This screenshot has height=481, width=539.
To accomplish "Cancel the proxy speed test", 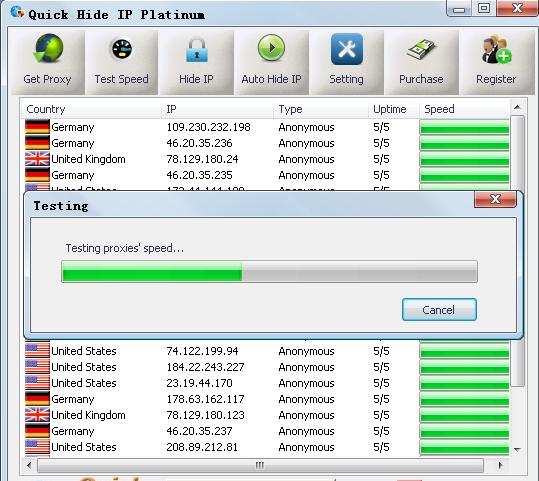I will click(439, 310).
